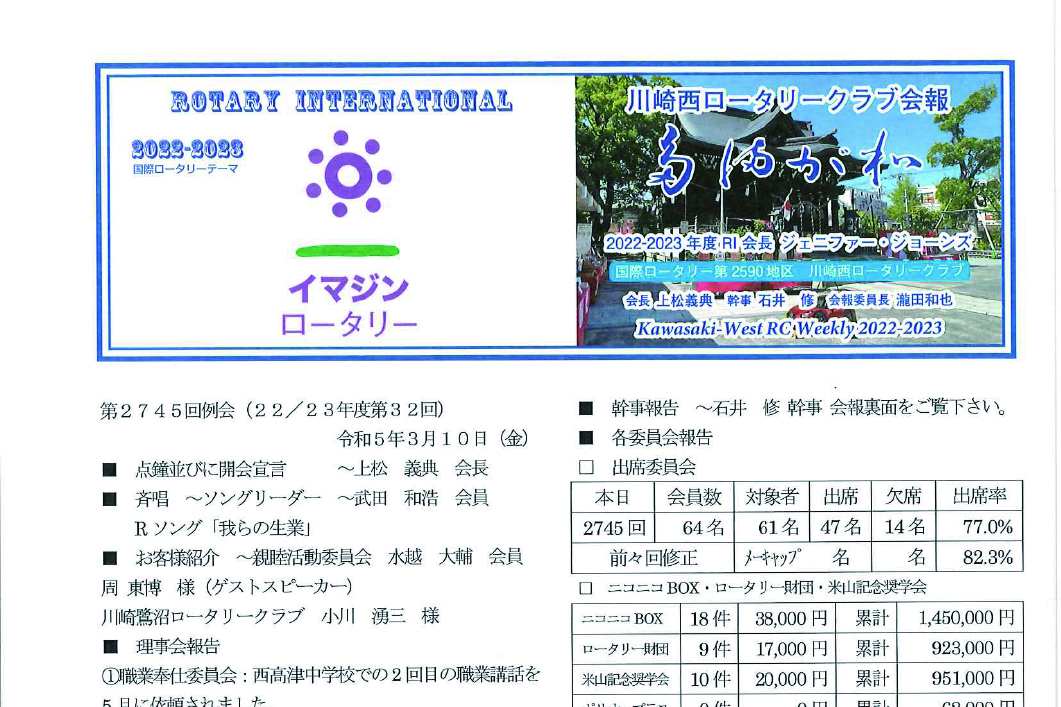This screenshot has height=707, width=1061.
Task: Click the 64名 cell
Action: (x=694, y=528)
